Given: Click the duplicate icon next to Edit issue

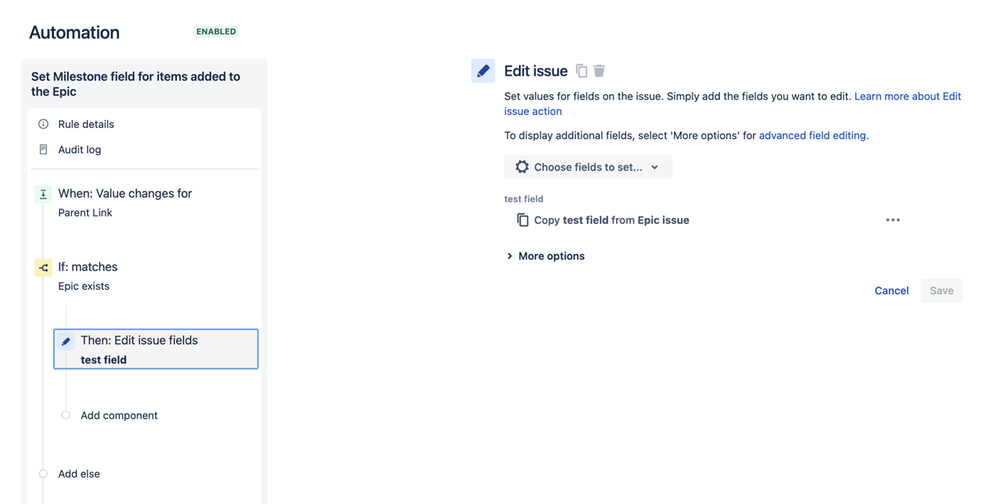Looking at the screenshot, I should [581, 71].
